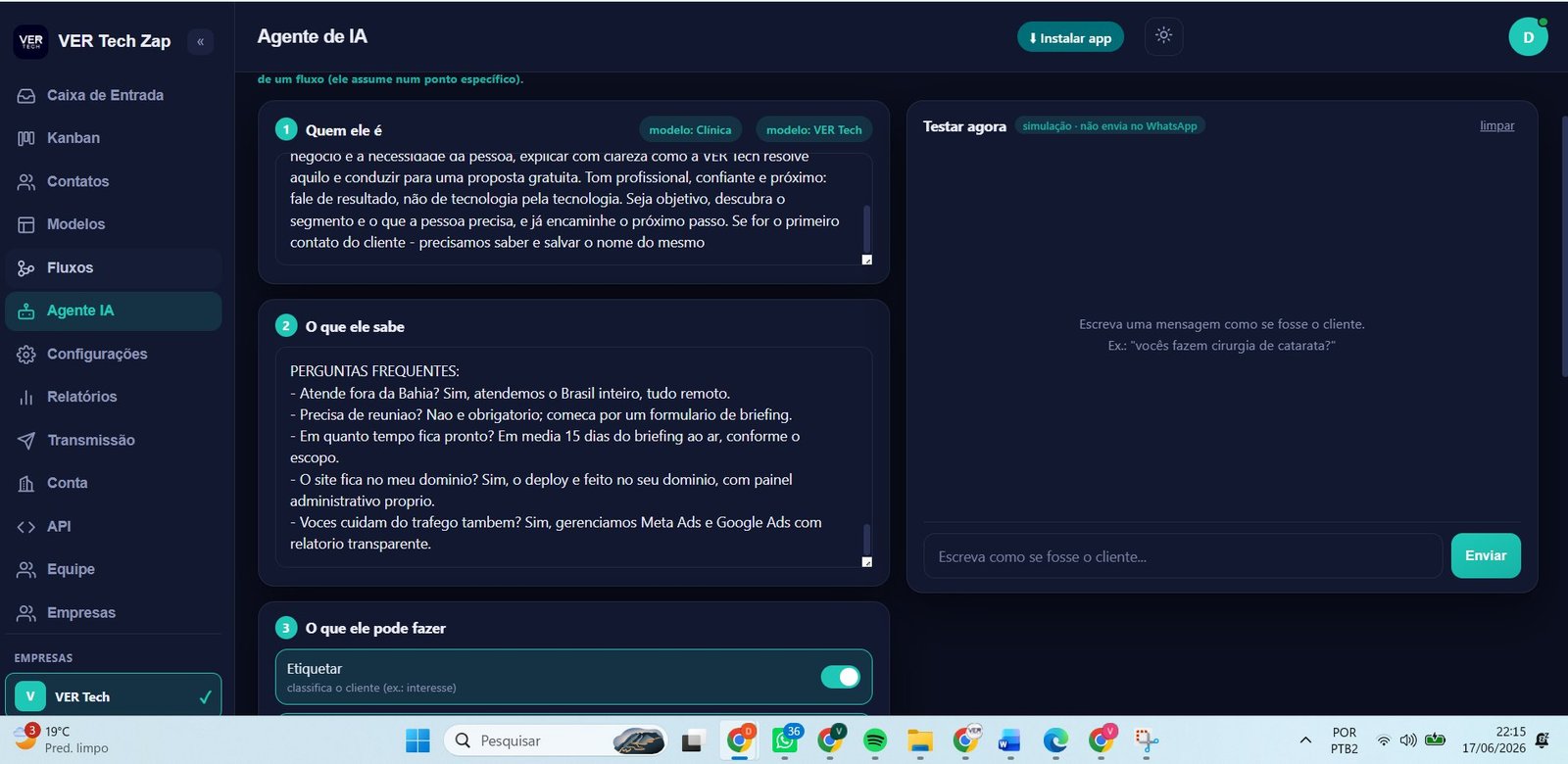The width and height of the screenshot is (1568, 764).
Task: Switch theme with the sun icon
Action: [1163, 36]
